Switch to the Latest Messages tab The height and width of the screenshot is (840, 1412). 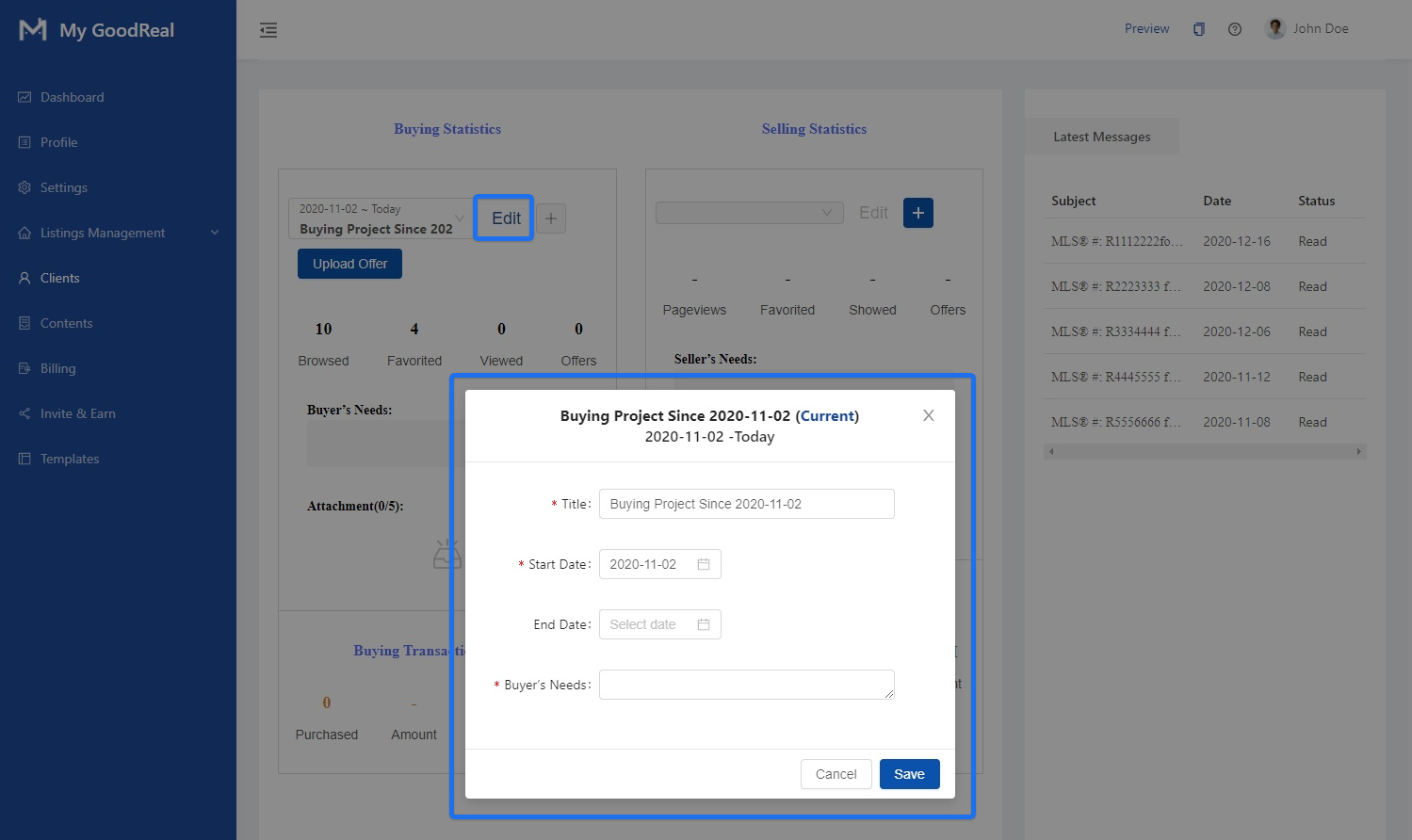[x=1101, y=137]
